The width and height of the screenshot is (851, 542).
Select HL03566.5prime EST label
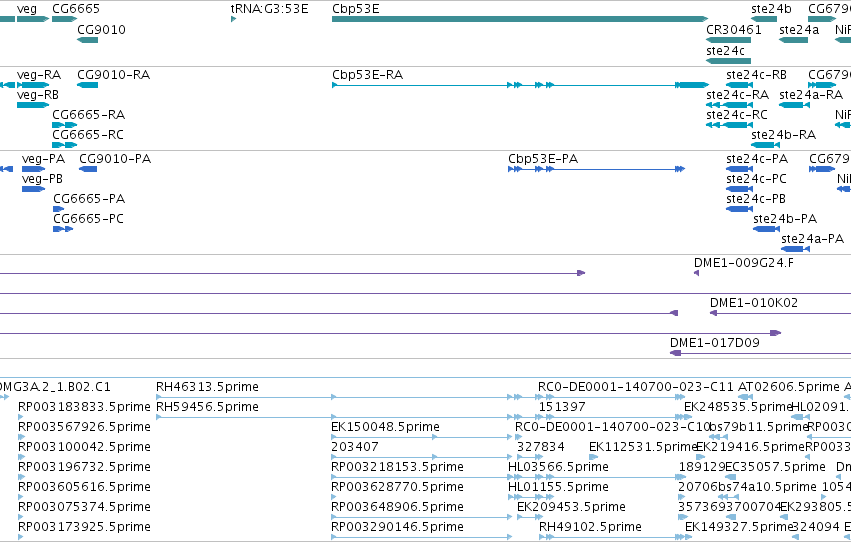tap(558, 467)
